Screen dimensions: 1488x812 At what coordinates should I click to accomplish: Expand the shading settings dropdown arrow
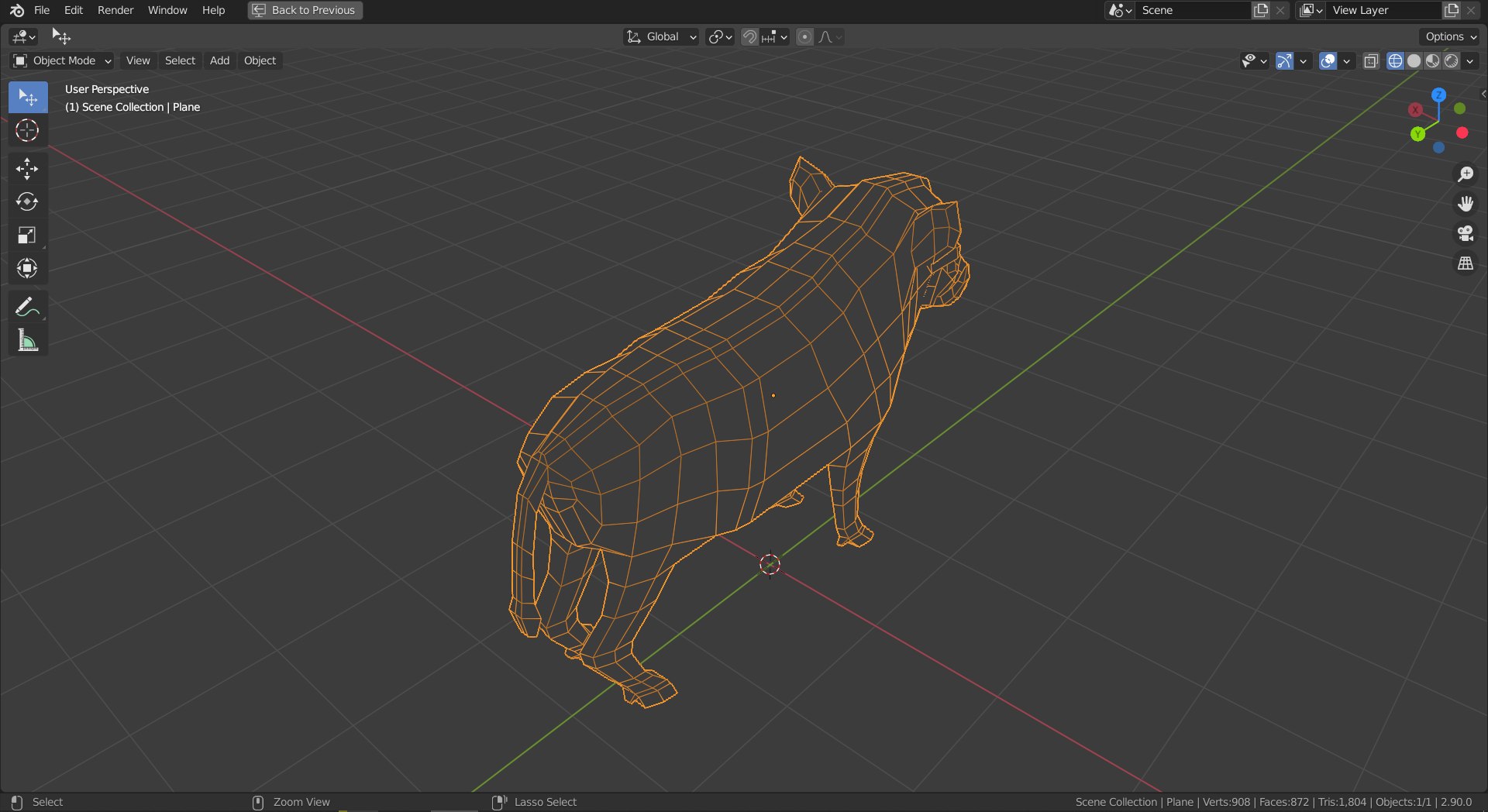point(1470,60)
